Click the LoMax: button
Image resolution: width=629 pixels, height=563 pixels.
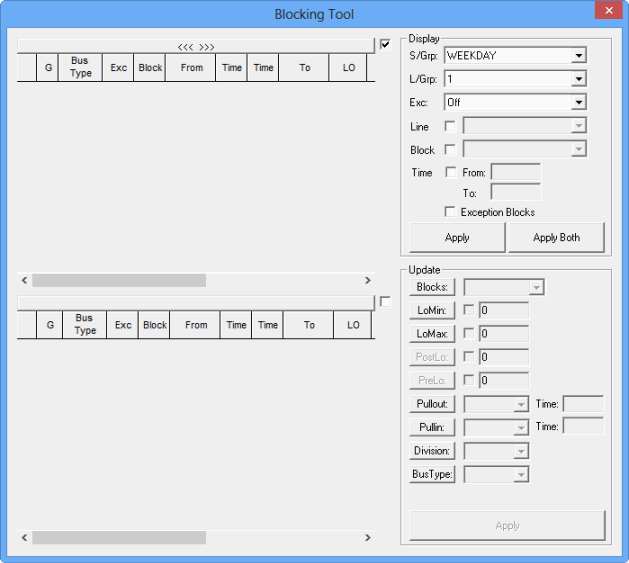[432, 333]
